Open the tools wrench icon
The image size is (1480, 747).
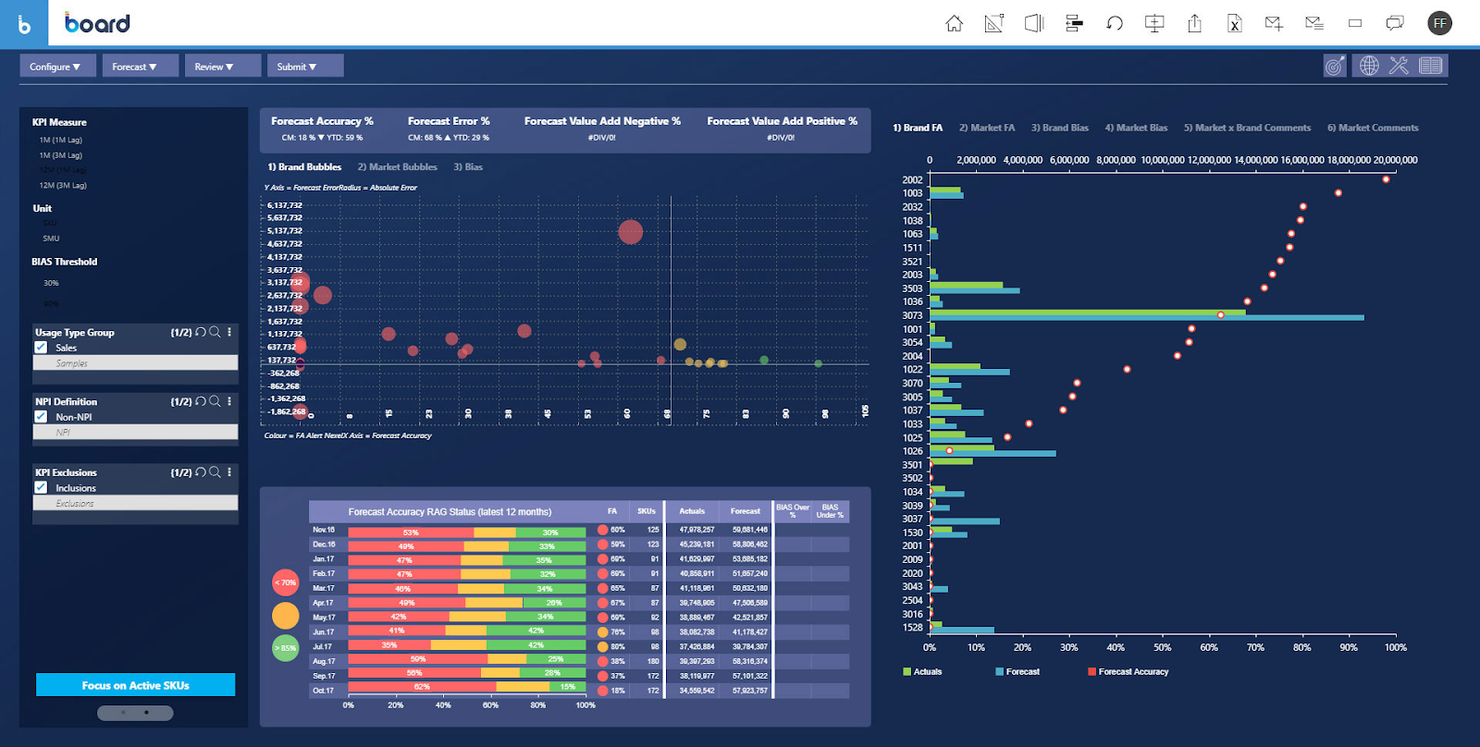pos(1398,65)
